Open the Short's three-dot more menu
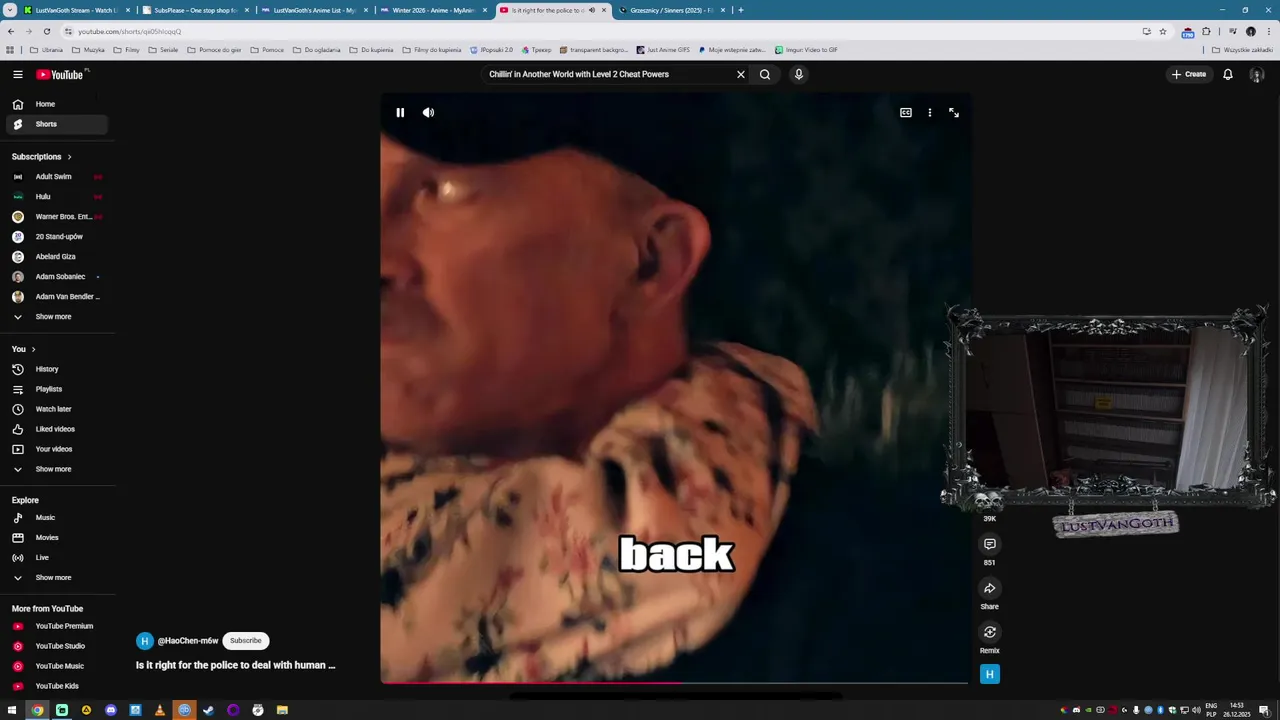 [930, 113]
